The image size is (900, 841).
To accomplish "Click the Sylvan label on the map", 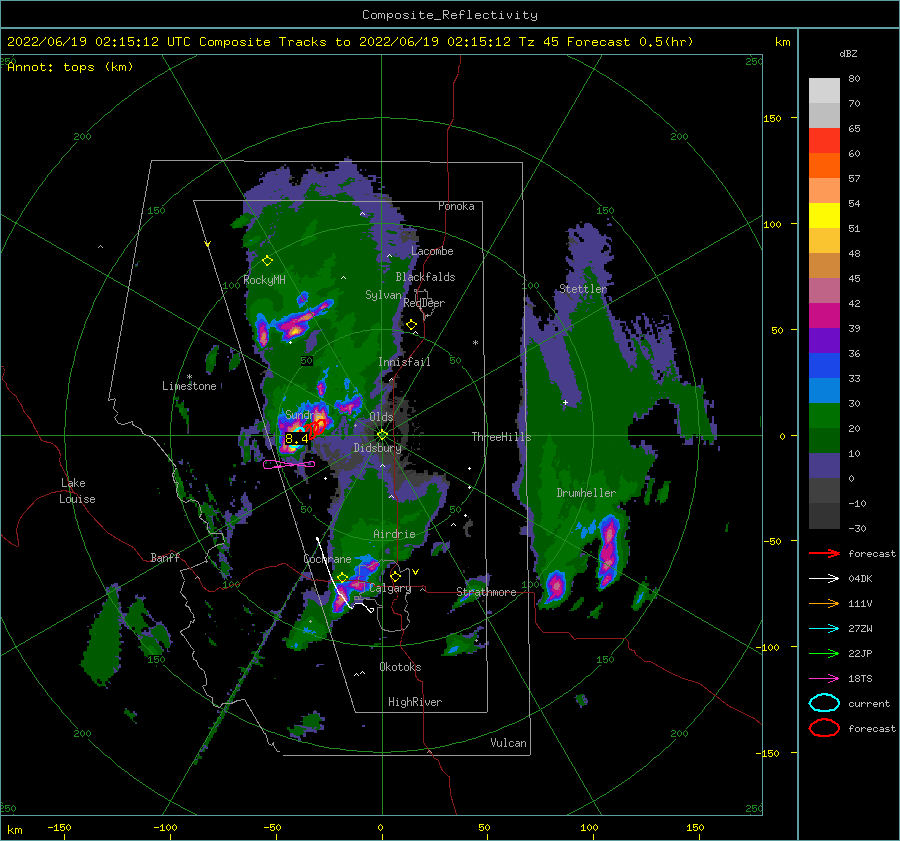I will click(383, 295).
